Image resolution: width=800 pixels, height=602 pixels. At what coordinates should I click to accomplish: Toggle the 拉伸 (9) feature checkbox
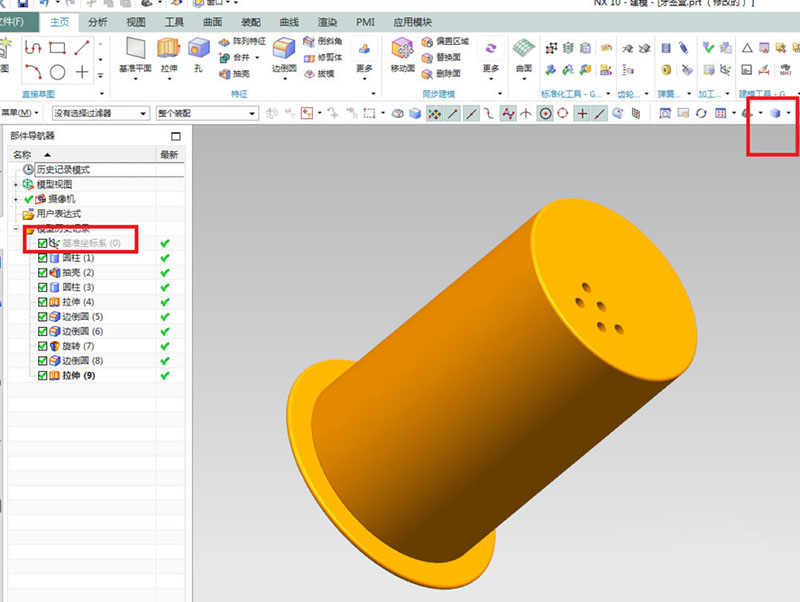click(x=42, y=375)
